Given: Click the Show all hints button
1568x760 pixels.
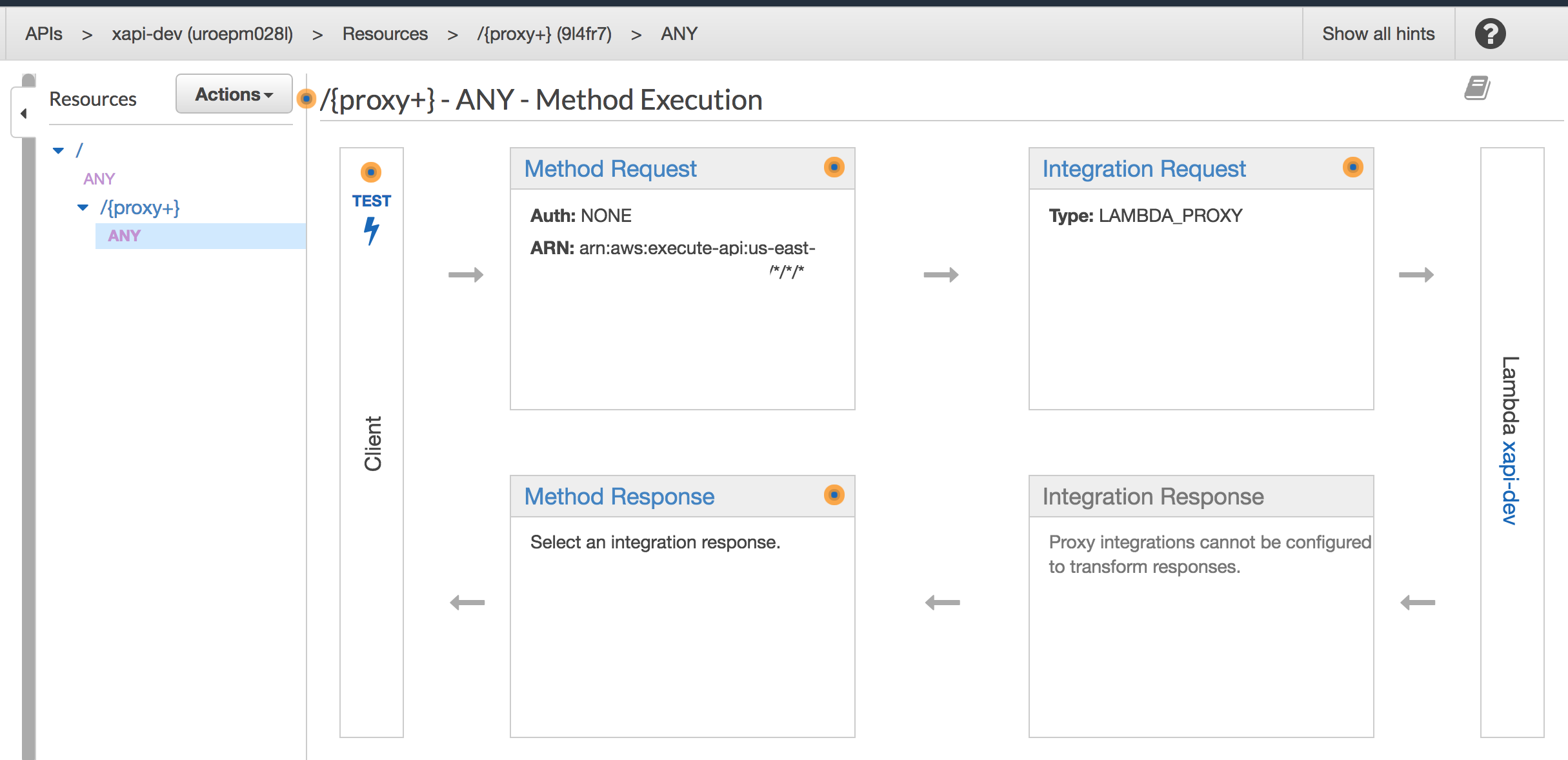Looking at the screenshot, I should (x=1378, y=33).
